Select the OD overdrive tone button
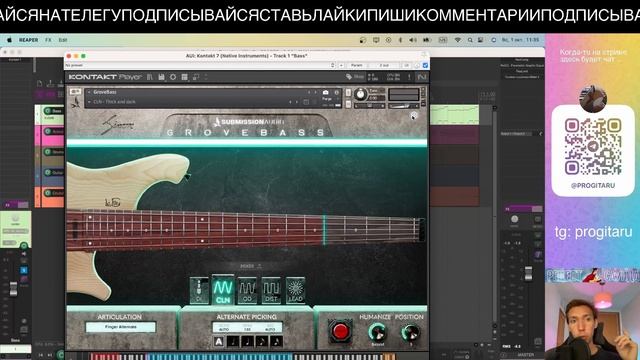 (x=247, y=290)
